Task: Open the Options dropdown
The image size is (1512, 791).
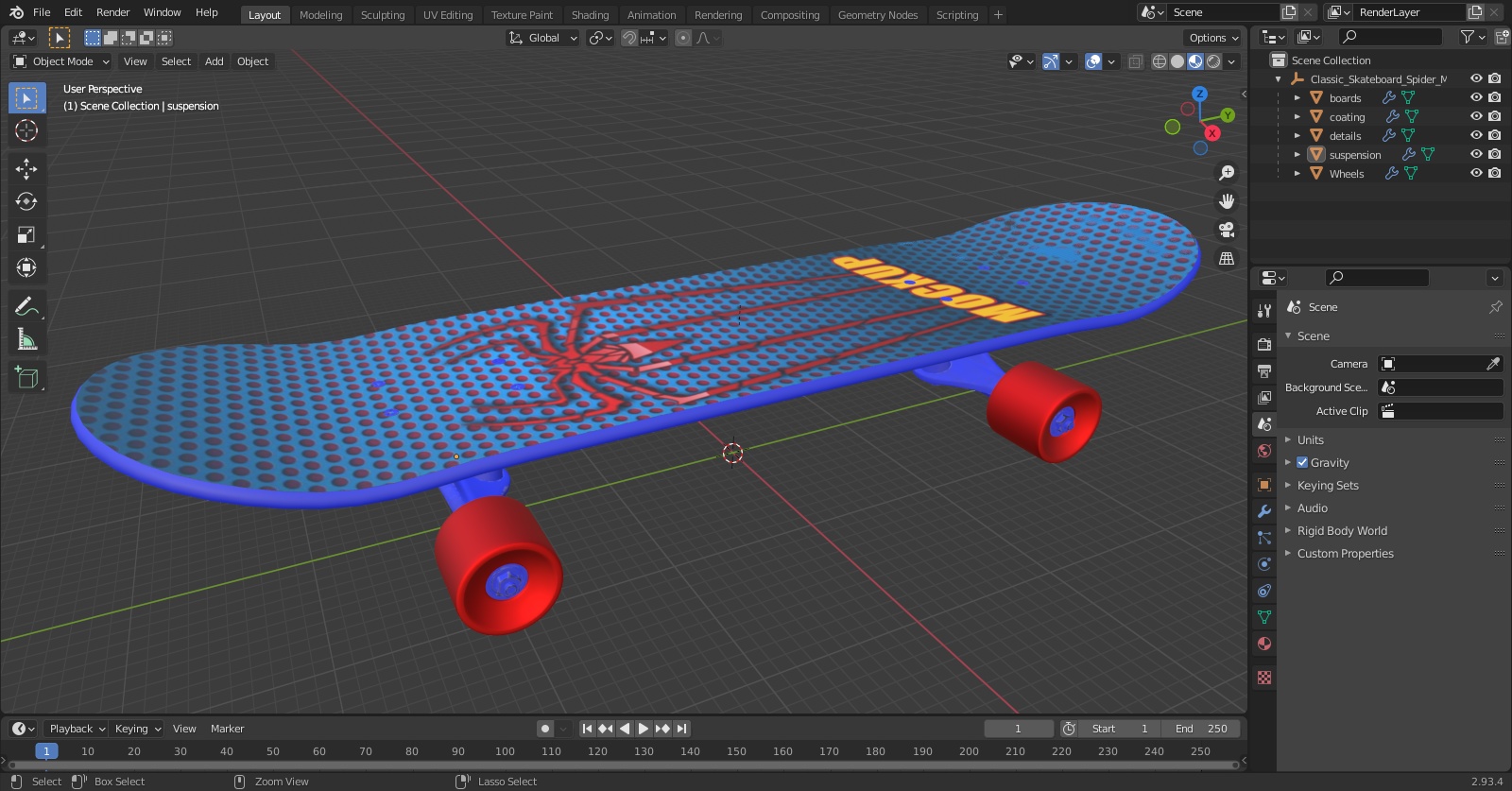Action: click(x=1213, y=38)
